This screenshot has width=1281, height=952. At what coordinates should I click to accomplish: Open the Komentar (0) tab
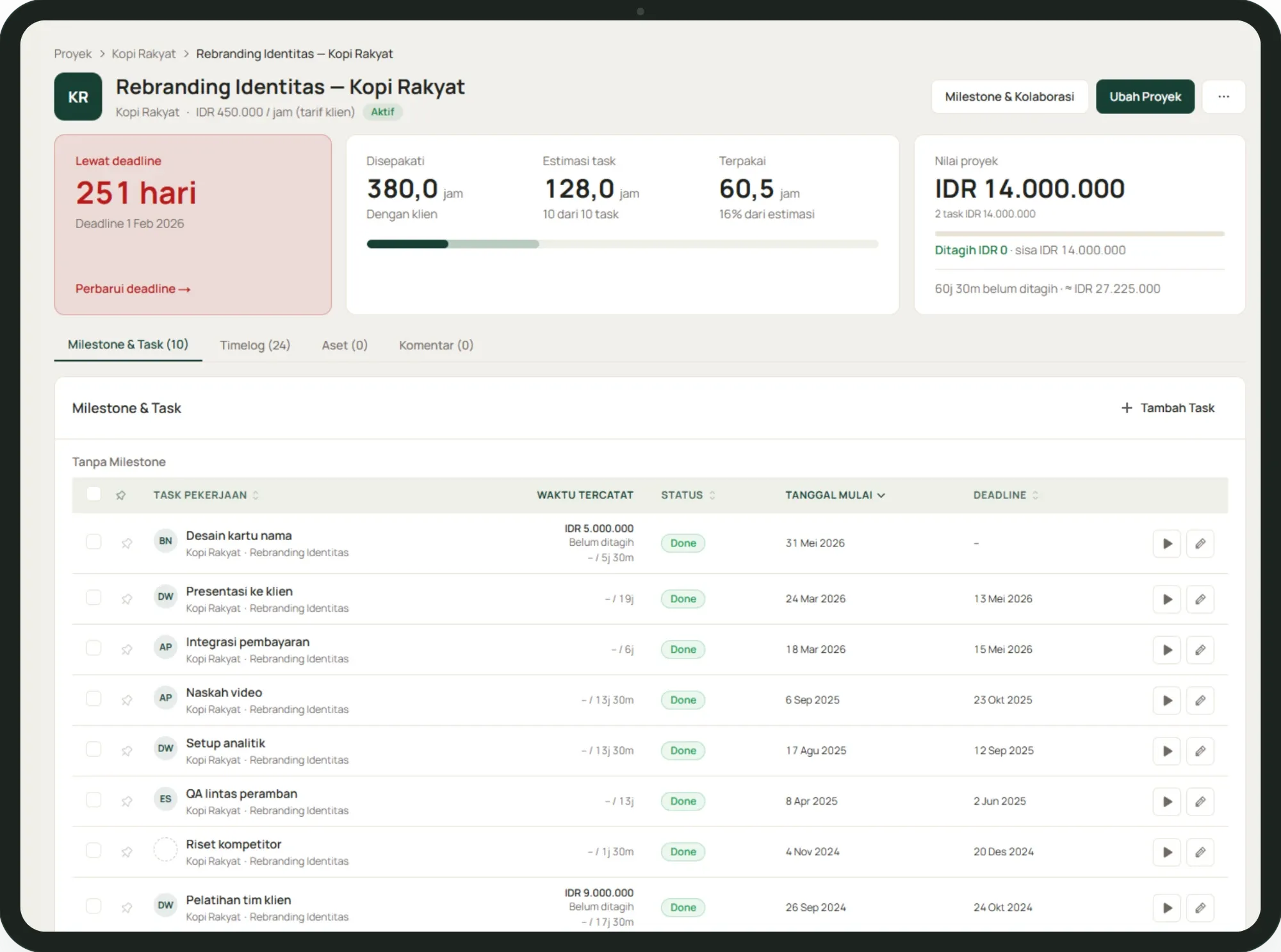point(436,345)
